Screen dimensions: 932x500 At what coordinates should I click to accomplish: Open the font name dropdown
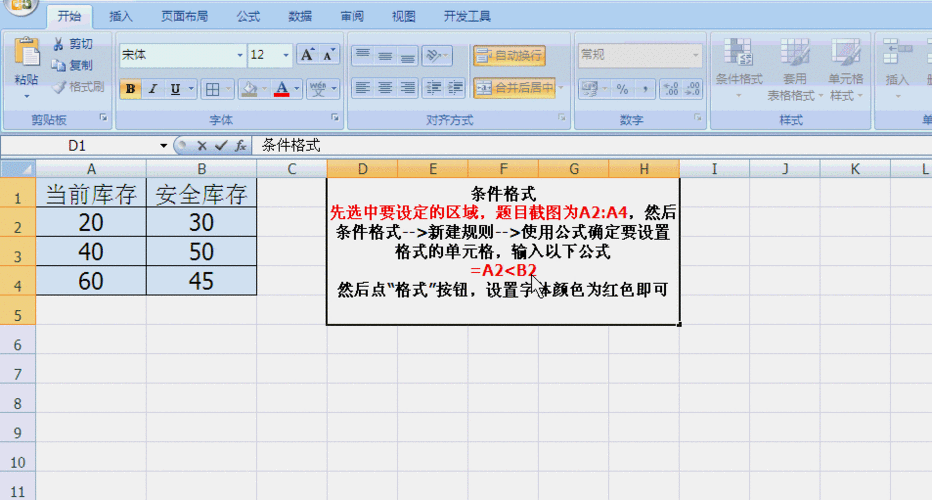[x=240, y=55]
